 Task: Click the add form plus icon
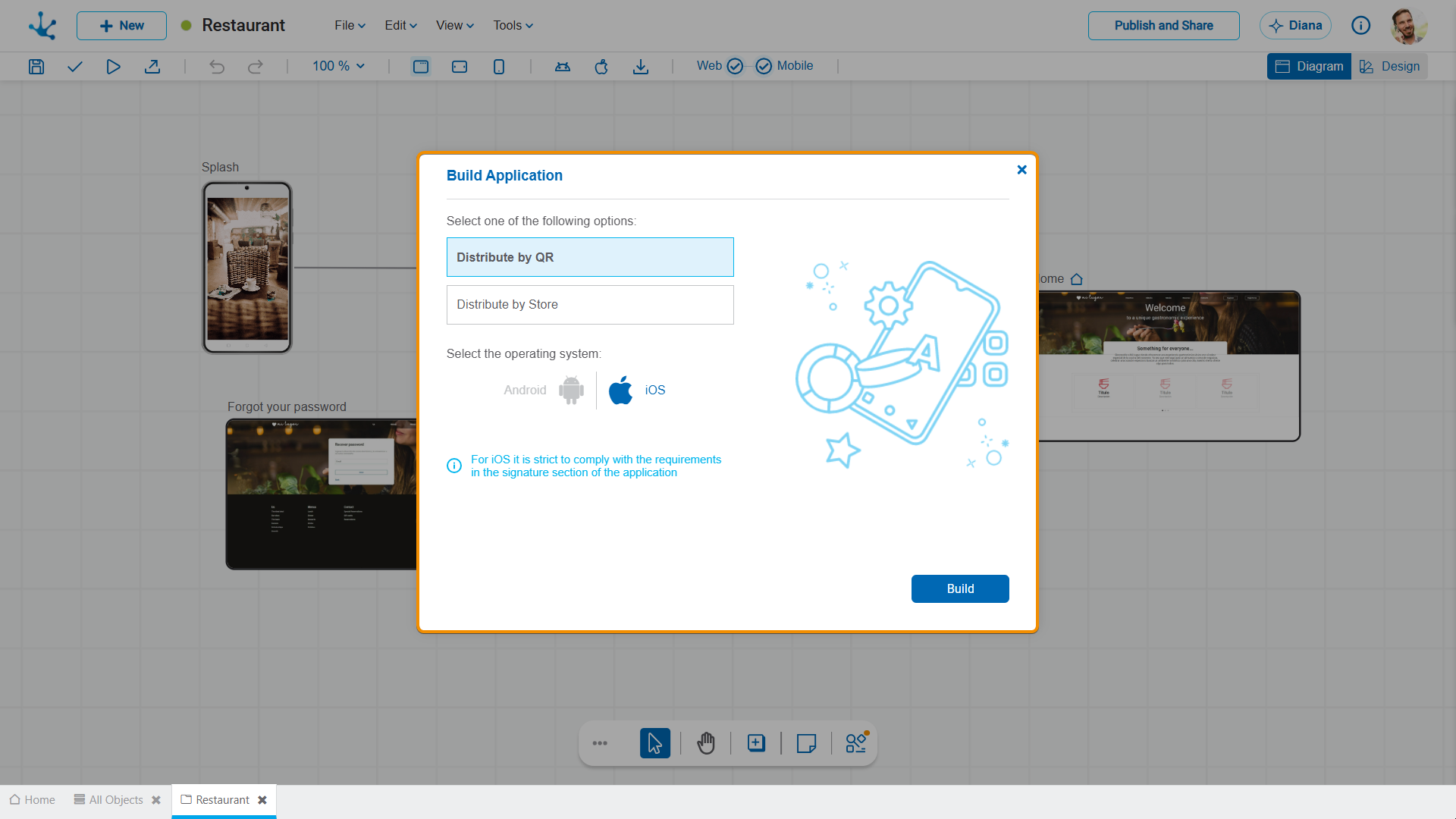point(756,743)
